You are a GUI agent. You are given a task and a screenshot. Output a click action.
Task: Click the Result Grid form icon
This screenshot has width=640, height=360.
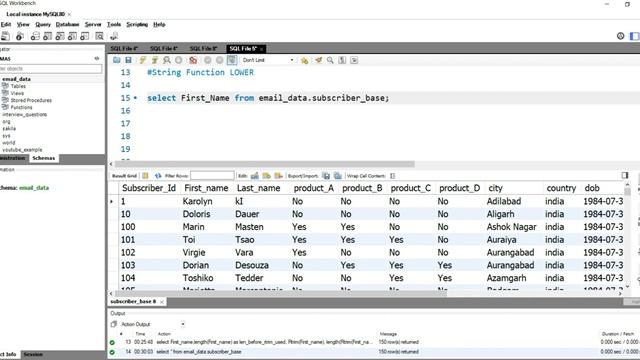145,176
